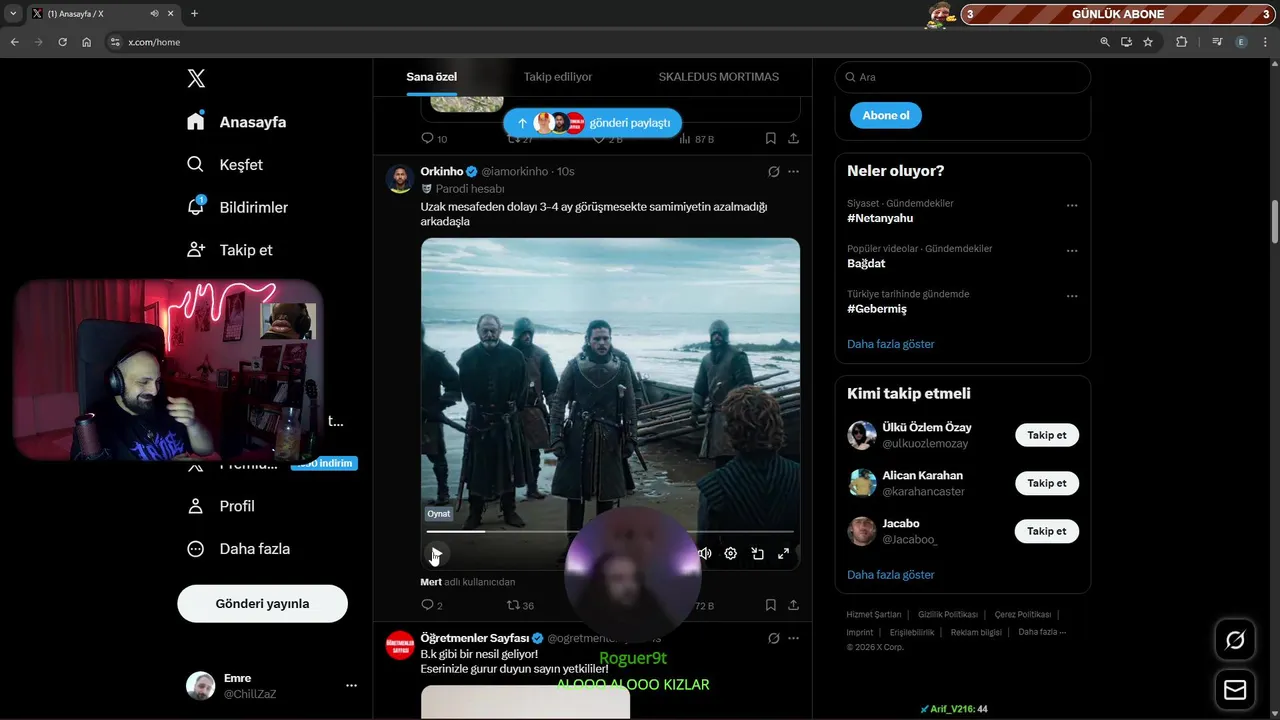The width and height of the screenshot is (1280, 720).
Task: Show more follow suggestions
Action: (891, 575)
